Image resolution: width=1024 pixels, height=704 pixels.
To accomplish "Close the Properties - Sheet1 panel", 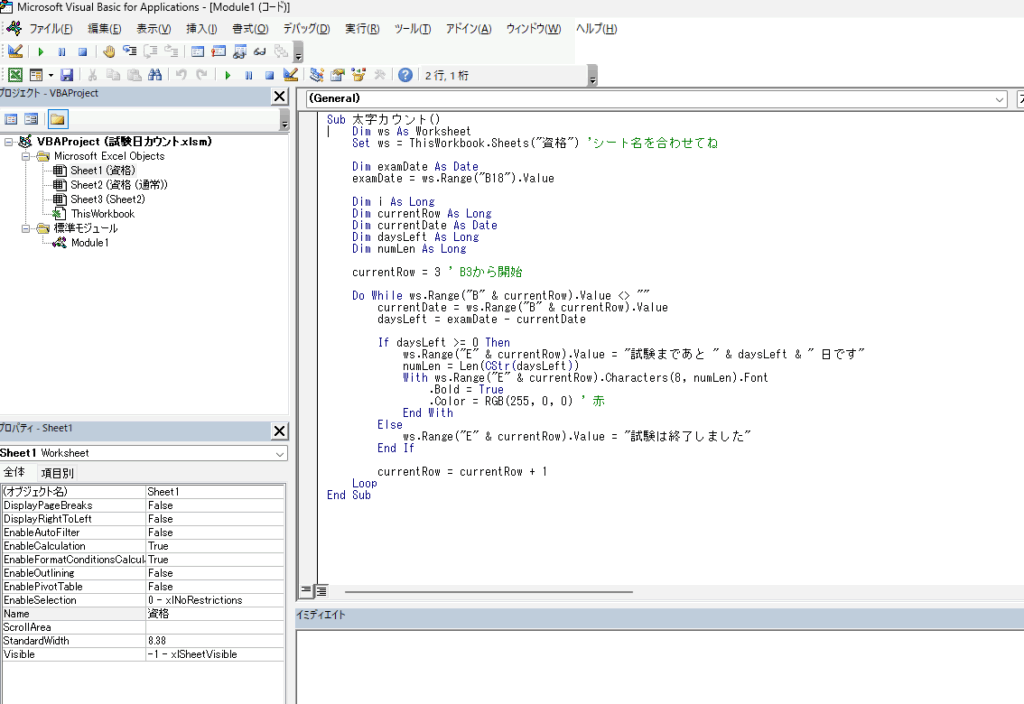I will tap(280, 430).
